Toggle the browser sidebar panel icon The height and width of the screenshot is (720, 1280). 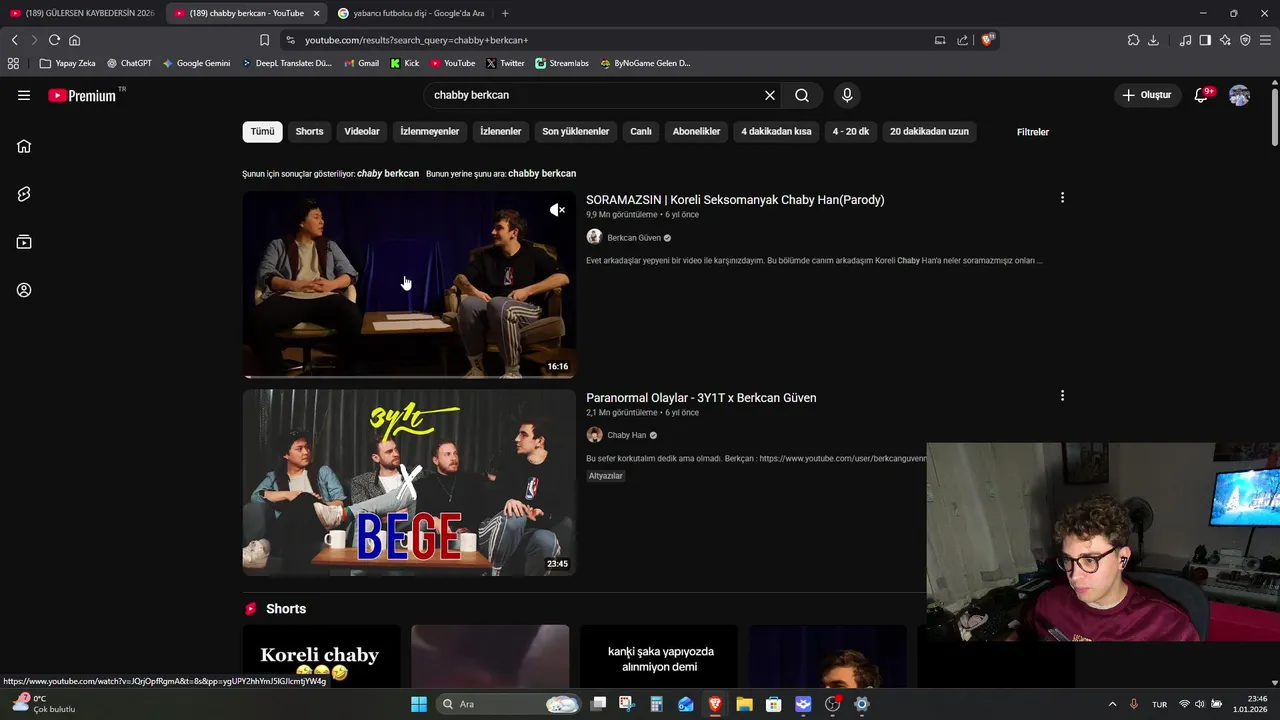point(1205,40)
